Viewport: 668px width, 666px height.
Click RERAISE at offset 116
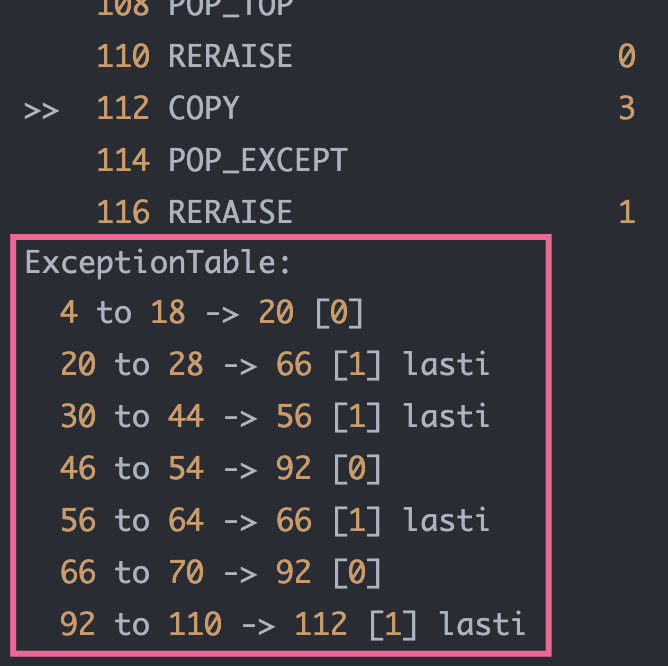[230, 212]
